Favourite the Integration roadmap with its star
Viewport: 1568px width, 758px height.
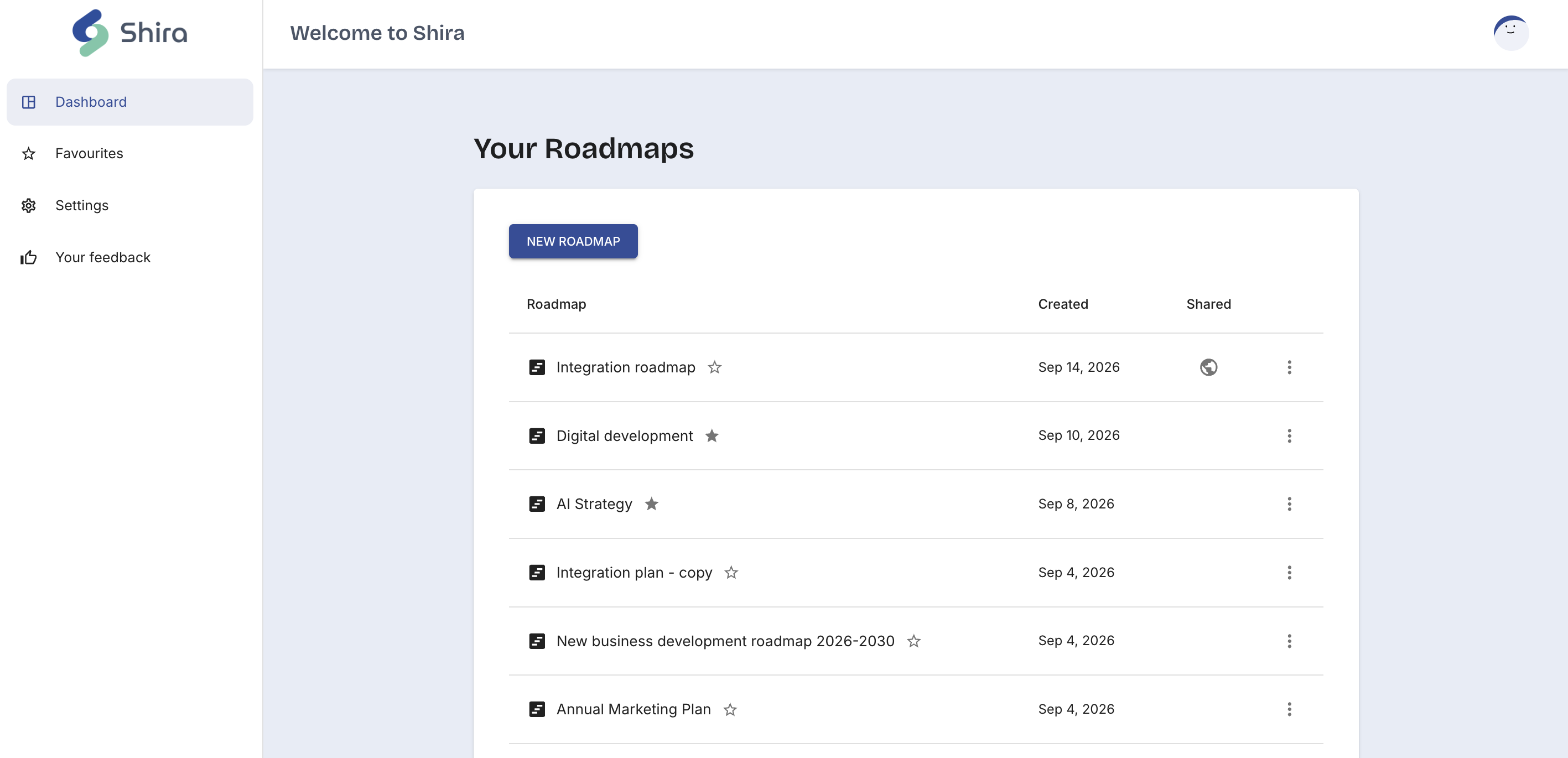pyautogui.click(x=715, y=367)
